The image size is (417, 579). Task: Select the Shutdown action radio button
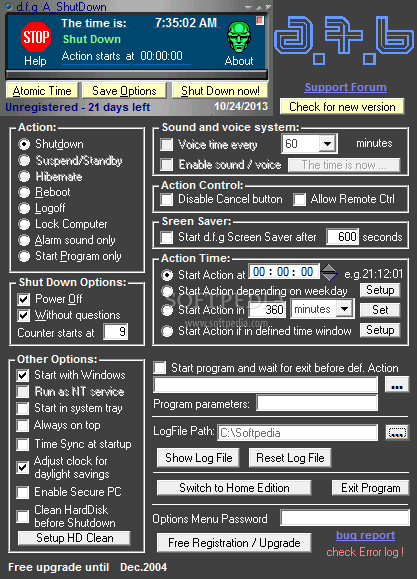coord(24,144)
